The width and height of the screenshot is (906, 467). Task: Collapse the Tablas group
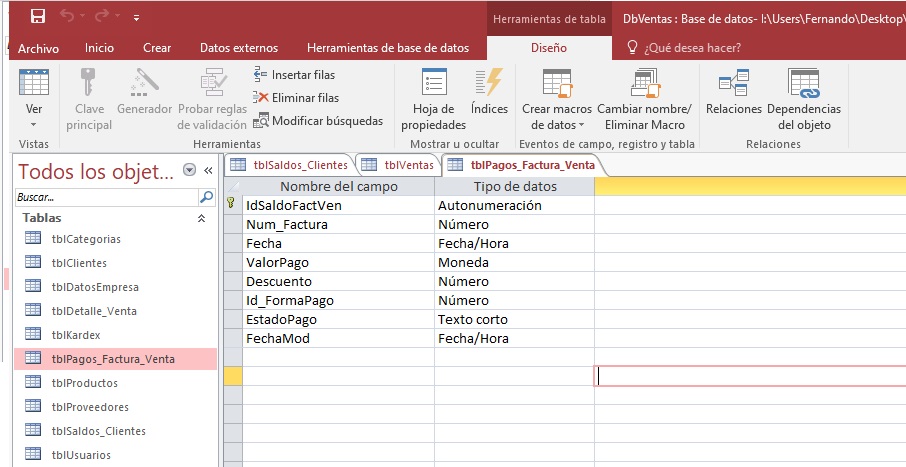[x=201, y=217]
